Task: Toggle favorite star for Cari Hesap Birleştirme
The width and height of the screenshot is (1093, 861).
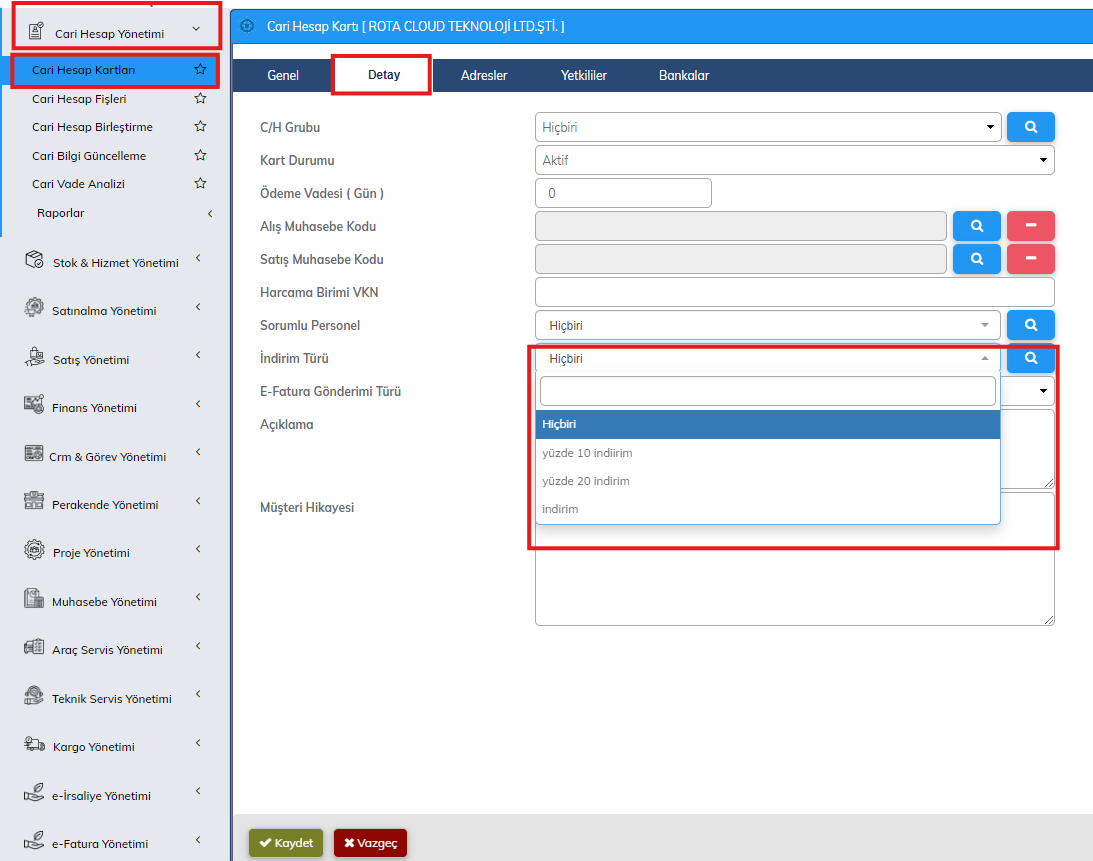Action: click(x=200, y=127)
